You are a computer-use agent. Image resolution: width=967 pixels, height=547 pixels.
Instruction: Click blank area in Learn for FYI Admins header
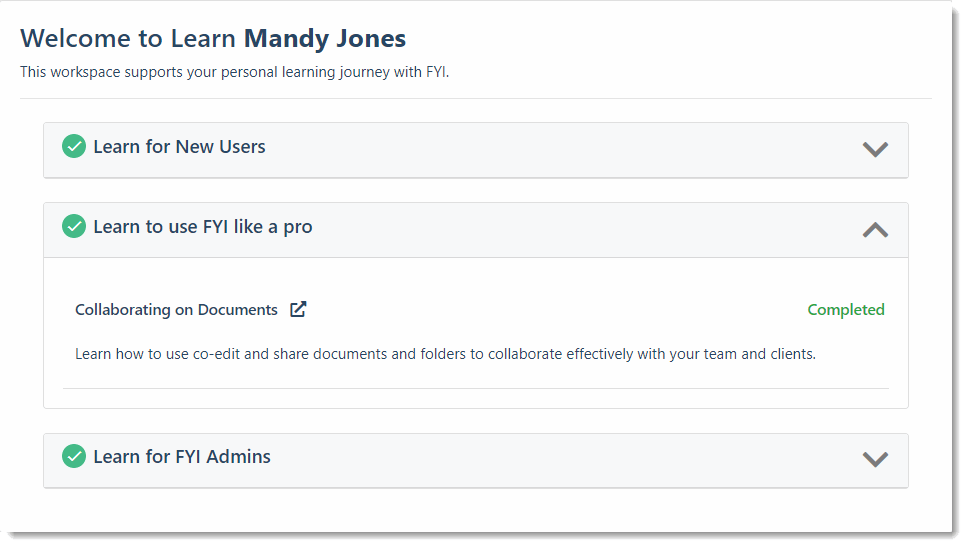[555, 460]
